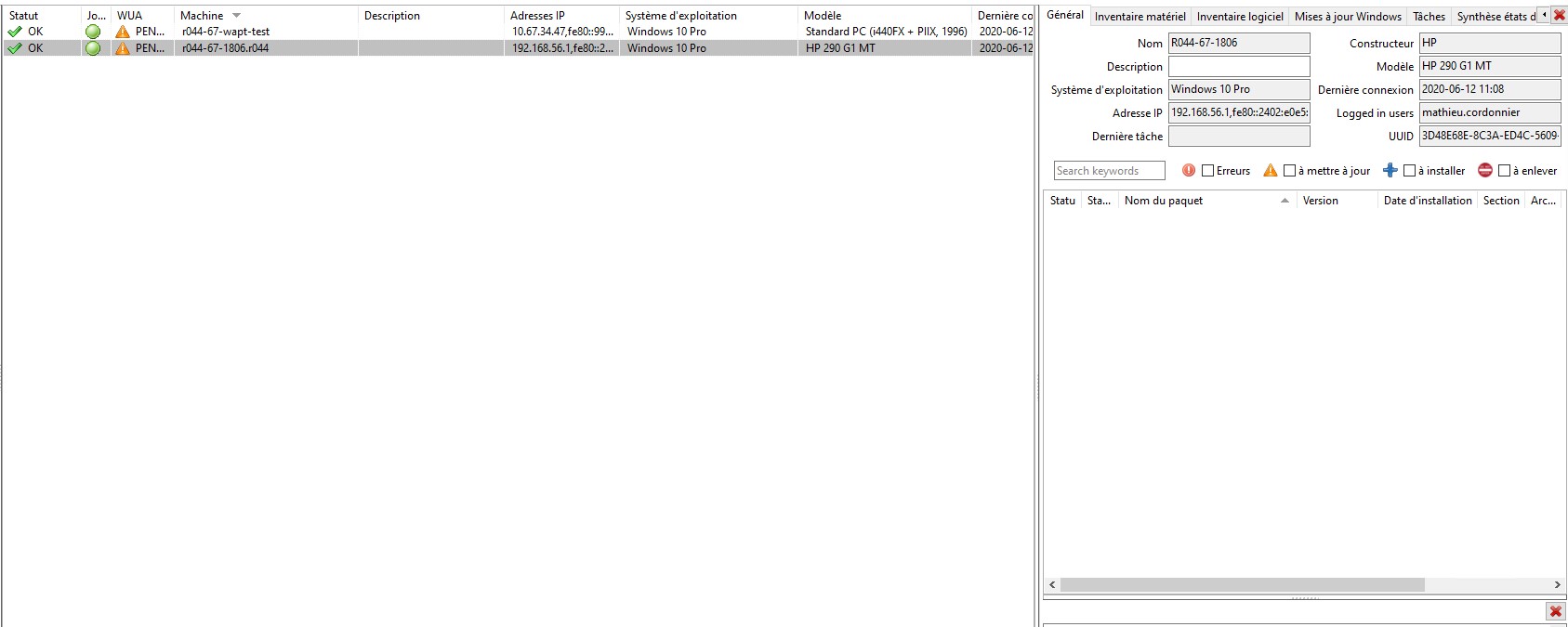Toggle the Machine column sort arrow
The width and height of the screenshot is (1568, 627).
point(236,16)
